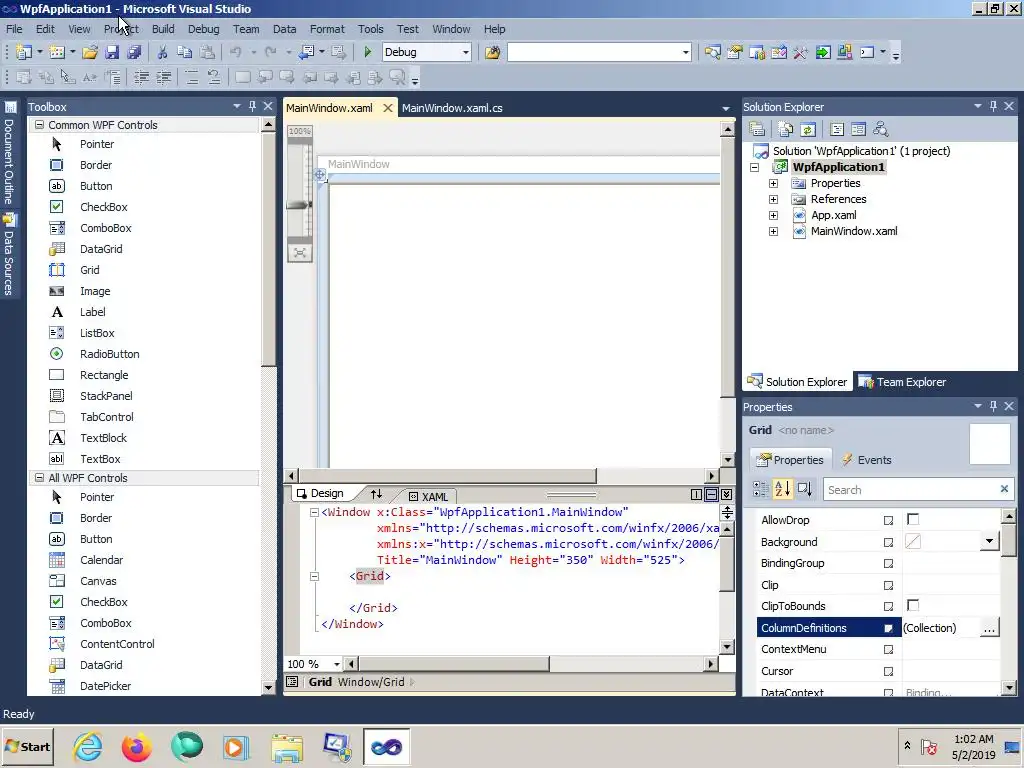Open the Build menu

pos(163,29)
